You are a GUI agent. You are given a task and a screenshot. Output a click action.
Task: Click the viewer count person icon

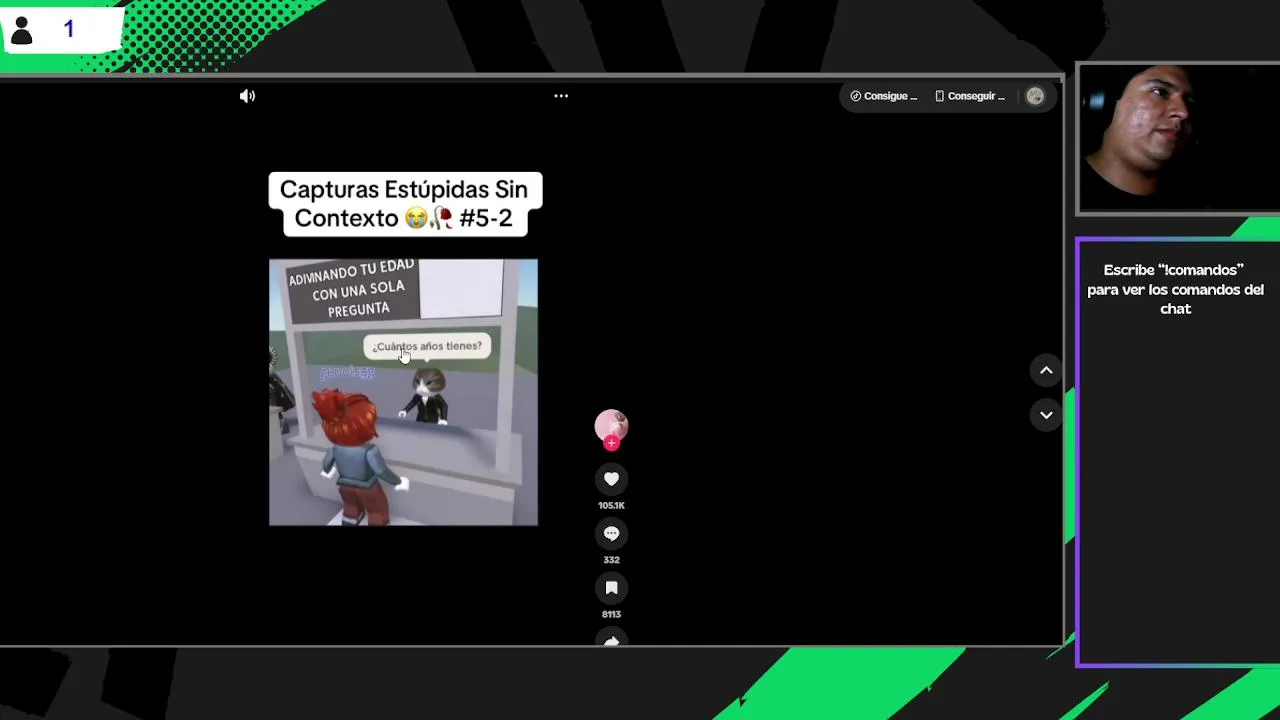pyautogui.click(x=21, y=30)
